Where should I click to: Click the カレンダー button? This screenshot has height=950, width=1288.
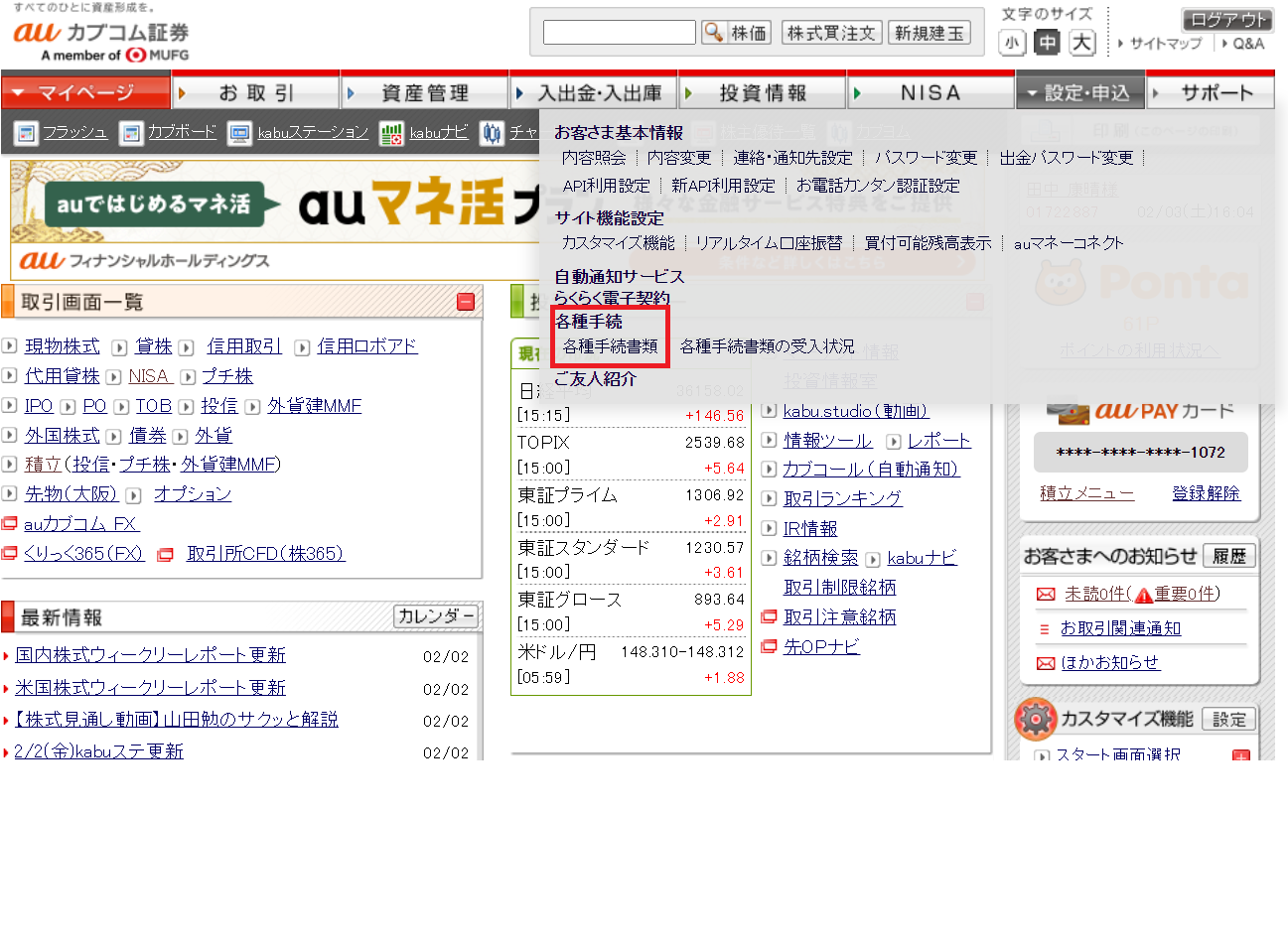(435, 616)
